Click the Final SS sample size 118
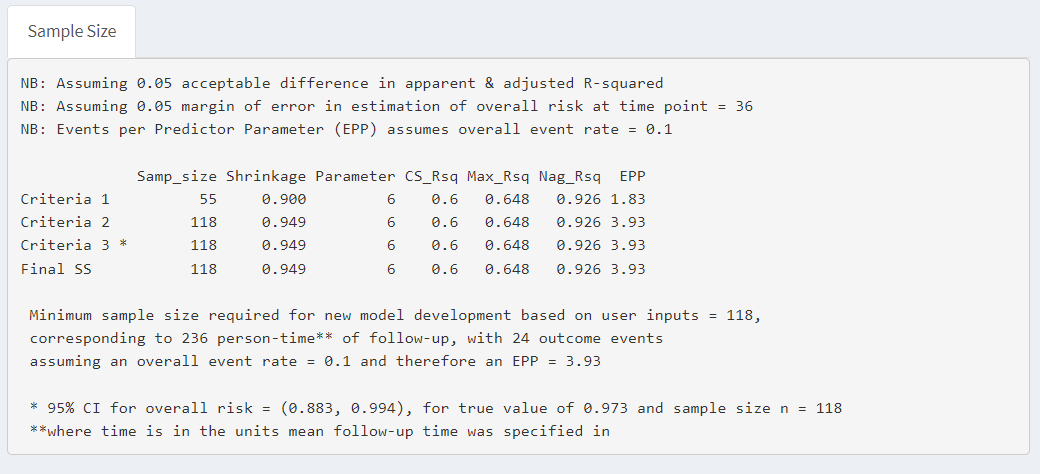The image size is (1040, 474). pyautogui.click(x=204, y=269)
